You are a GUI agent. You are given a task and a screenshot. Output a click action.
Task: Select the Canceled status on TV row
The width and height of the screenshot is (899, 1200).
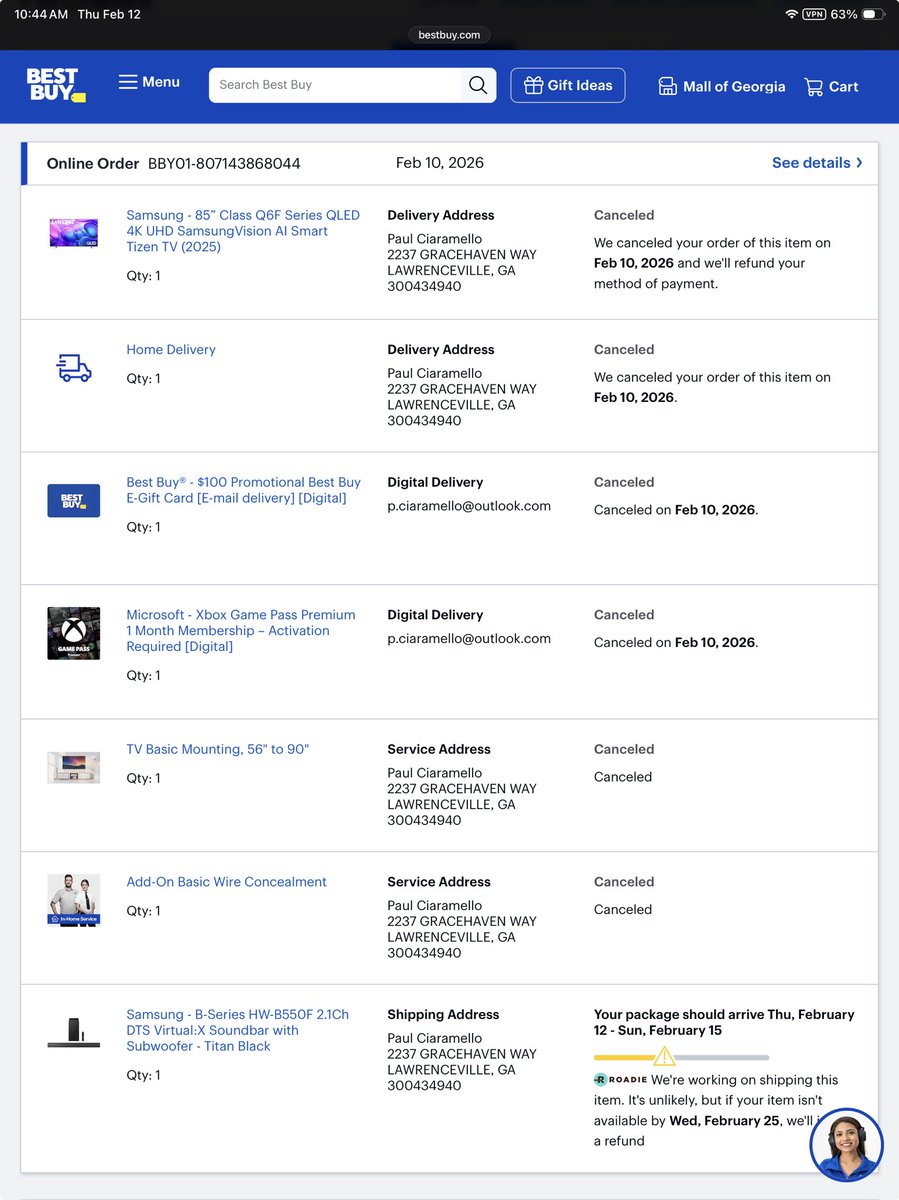tap(624, 215)
